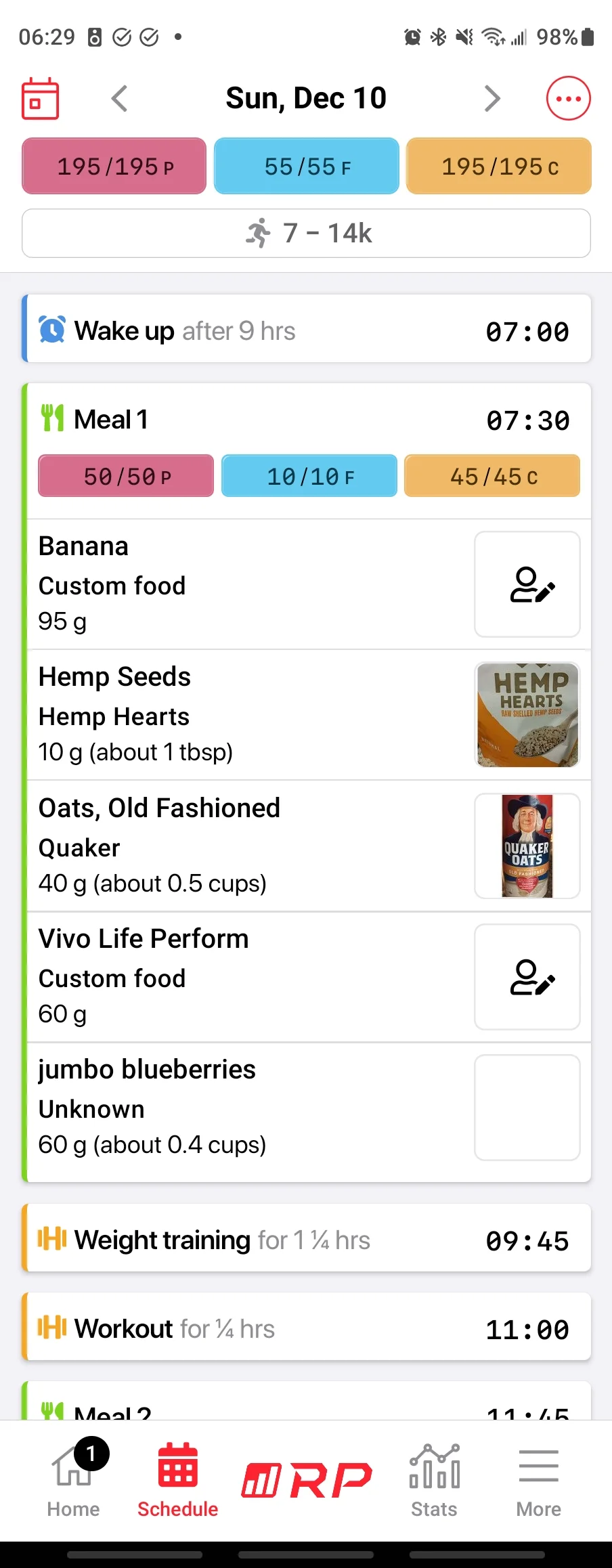Open the 7 - 14k steps goal

306,233
